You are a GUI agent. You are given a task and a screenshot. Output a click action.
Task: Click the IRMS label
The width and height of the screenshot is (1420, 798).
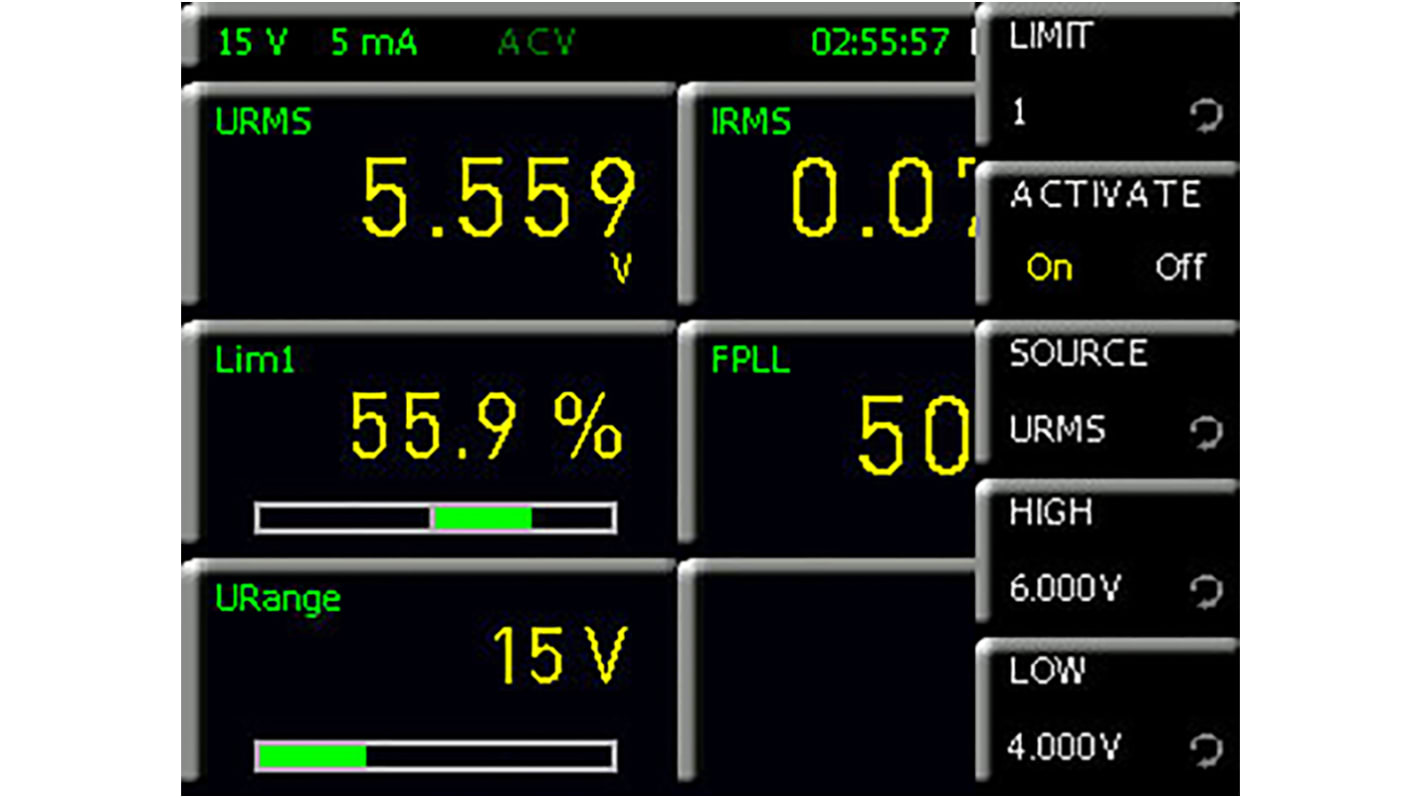click(x=751, y=122)
